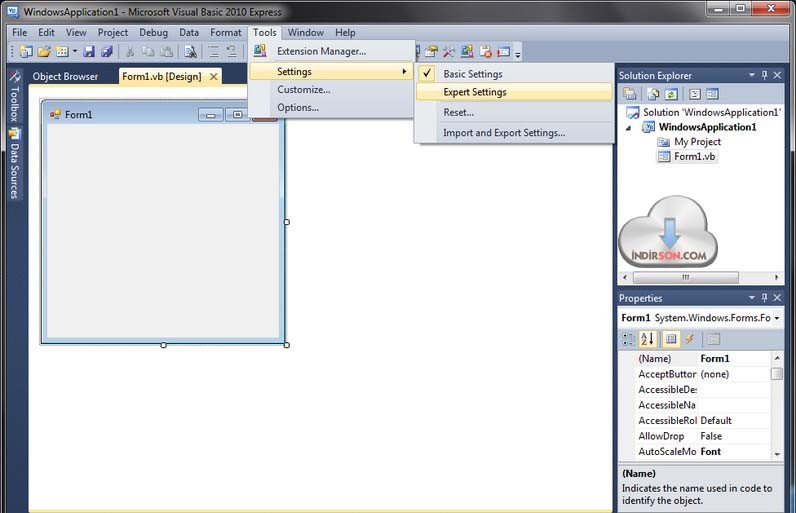Open the Help menu
Image resolution: width=796 pixels, height=513 pixels.
tap(345, 32)
